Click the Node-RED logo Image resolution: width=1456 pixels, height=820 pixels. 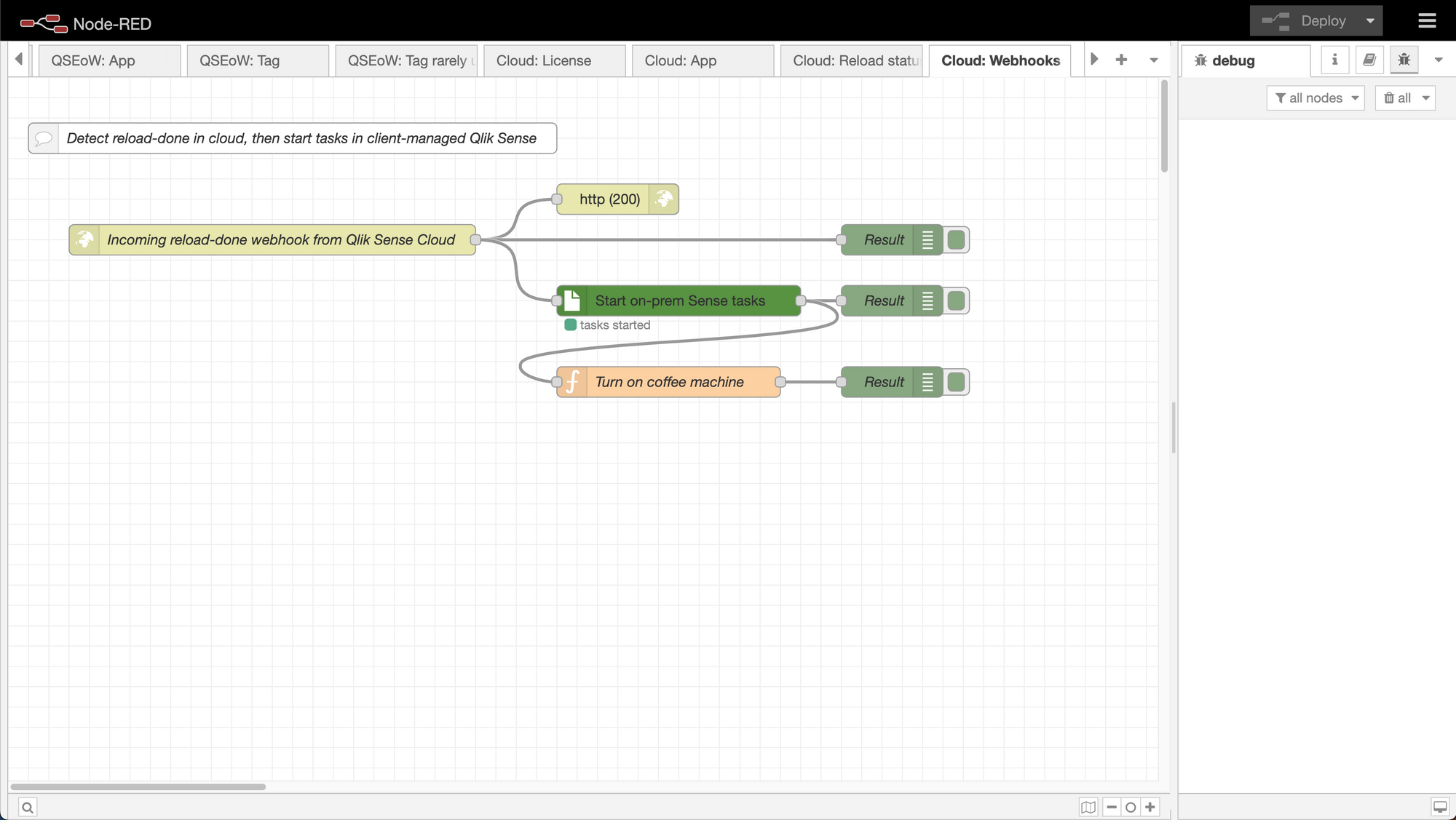[40, 21]
